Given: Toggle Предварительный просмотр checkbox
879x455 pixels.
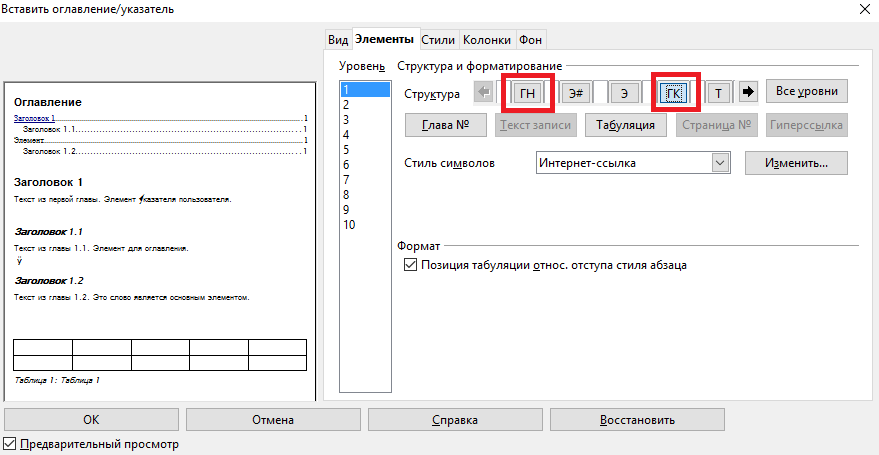Looking at the screenshot, I should pos(11,443).
